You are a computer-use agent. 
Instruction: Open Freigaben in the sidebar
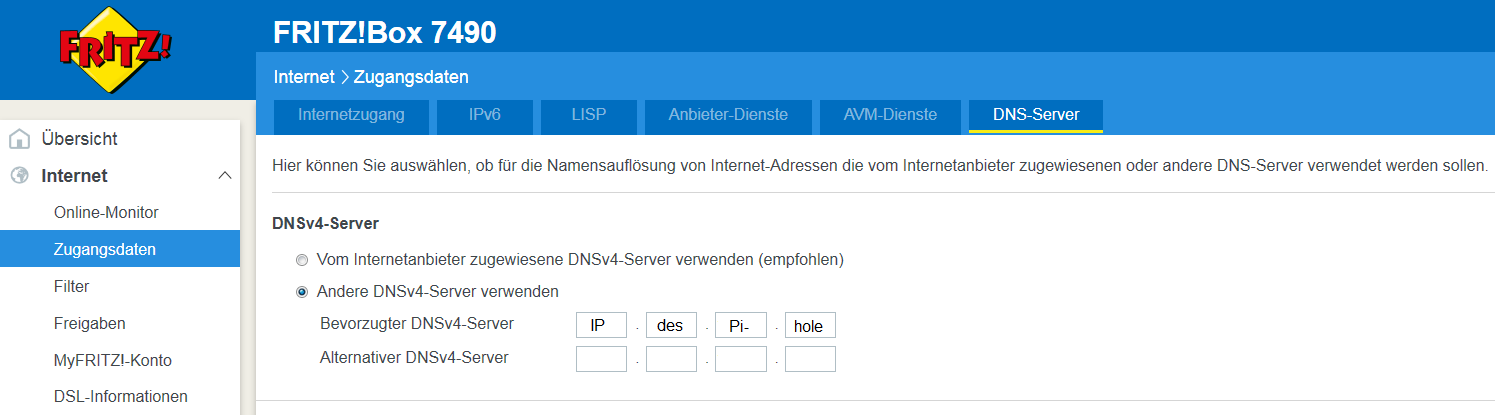[x=90, y=323]
